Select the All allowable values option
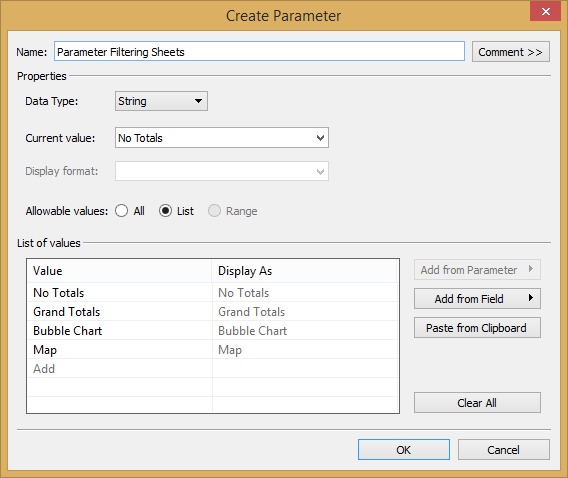The image size is (568, 478). pyautogui.click(x=121, y=211)
